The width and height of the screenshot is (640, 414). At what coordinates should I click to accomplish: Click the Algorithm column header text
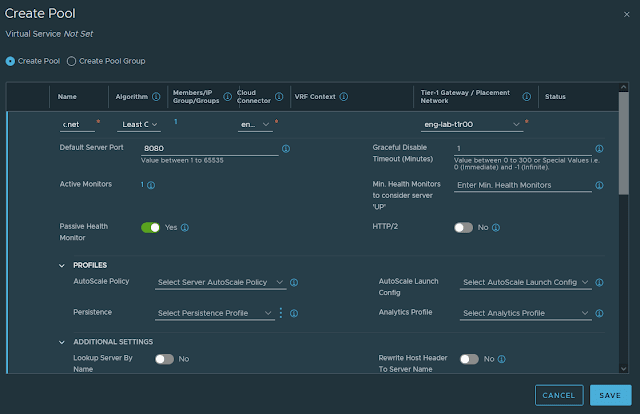coord(131,97)
